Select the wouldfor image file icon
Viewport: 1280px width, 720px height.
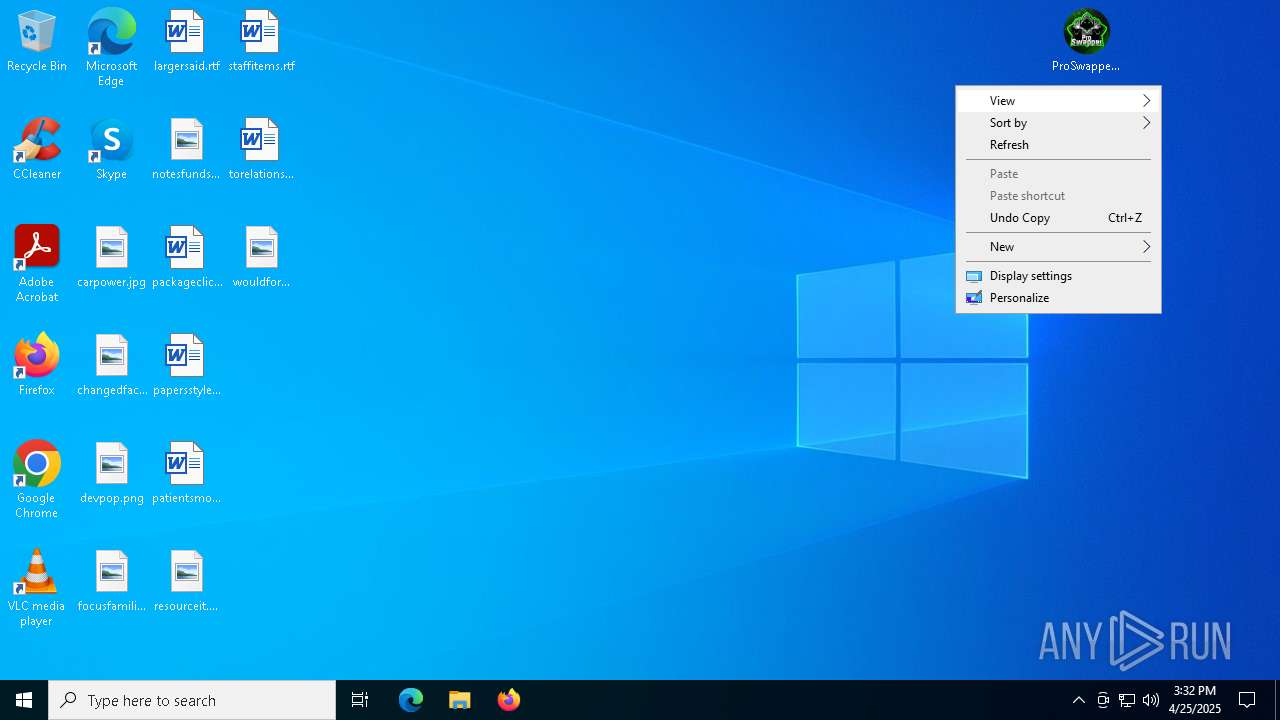[261, 257]
